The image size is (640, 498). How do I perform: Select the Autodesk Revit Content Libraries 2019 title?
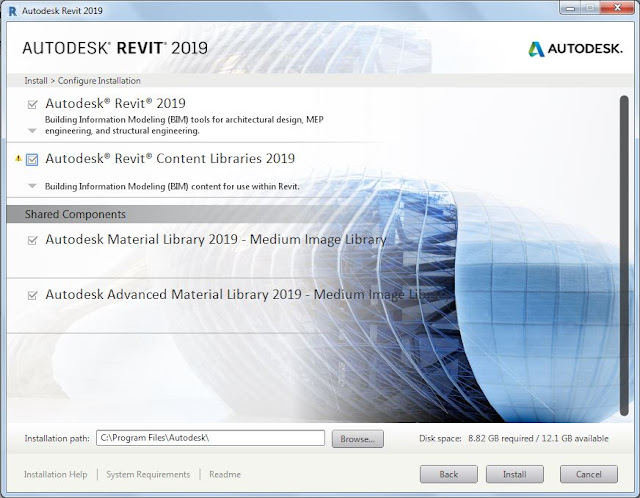170,158
